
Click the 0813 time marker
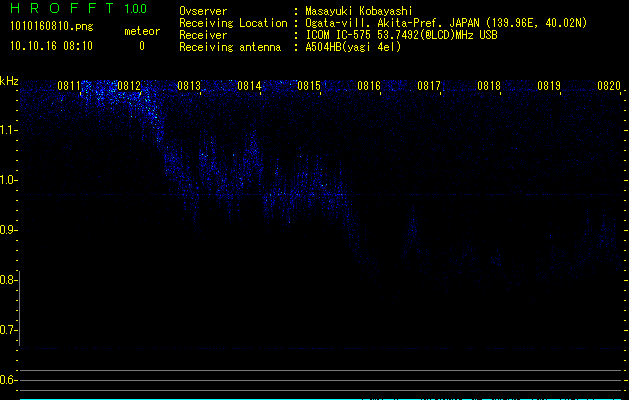point(189,85)
